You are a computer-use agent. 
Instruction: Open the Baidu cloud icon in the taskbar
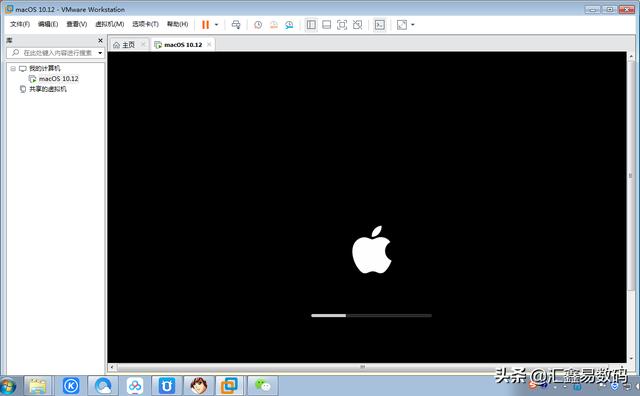[135, 386]
